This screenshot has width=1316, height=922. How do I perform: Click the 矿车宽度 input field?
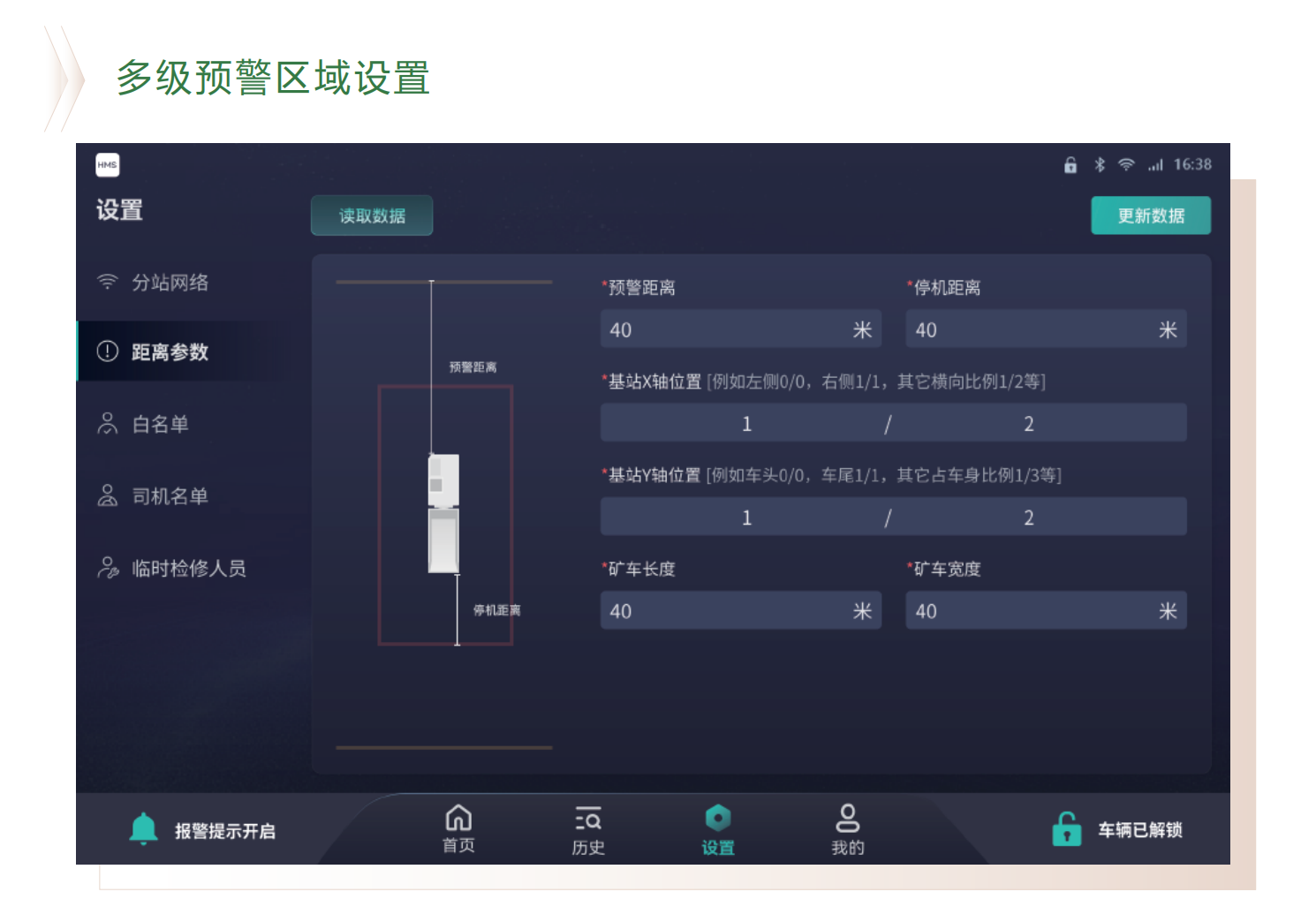coord(1029,611)
